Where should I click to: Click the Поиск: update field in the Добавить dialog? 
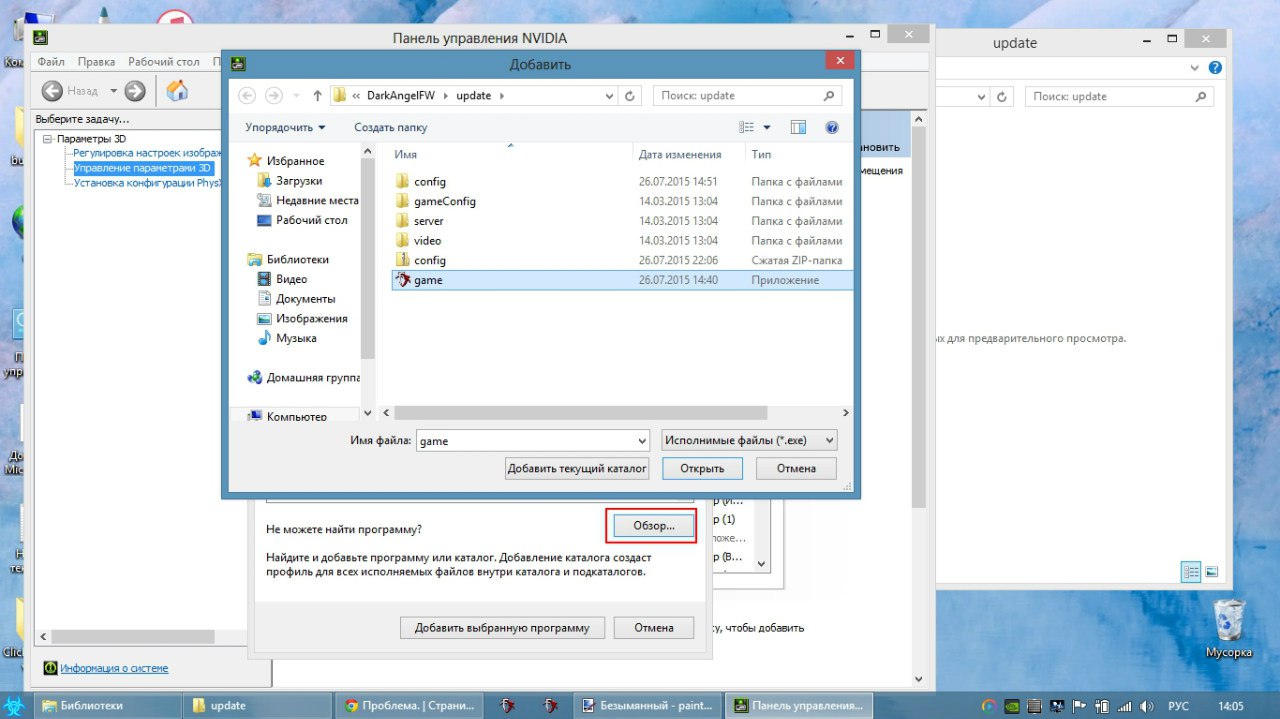[x=746, y=96]
